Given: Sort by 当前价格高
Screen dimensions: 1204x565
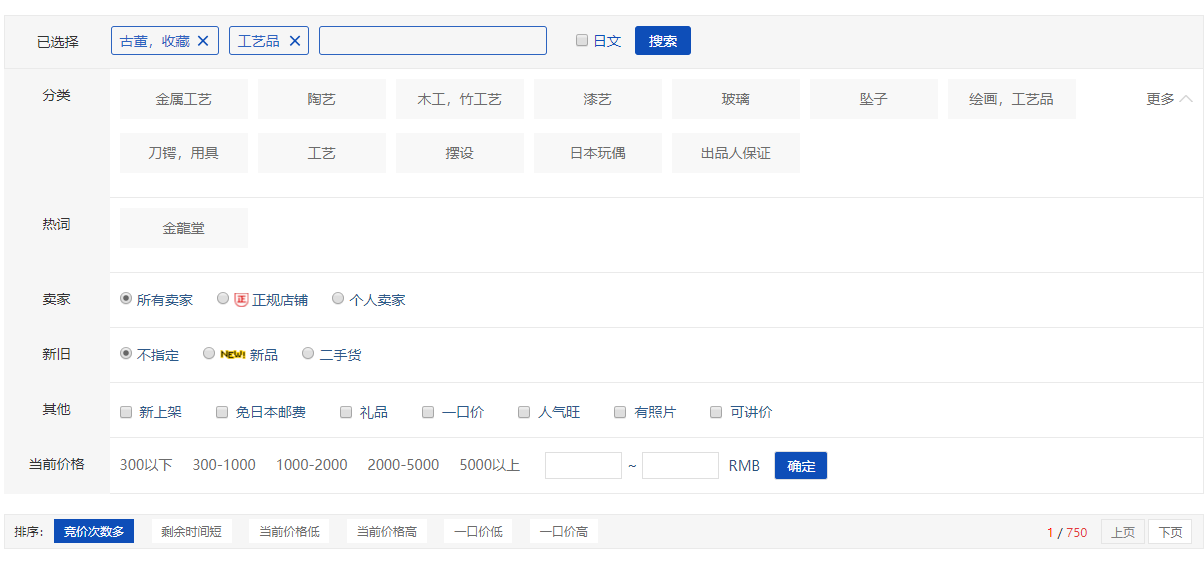Looking at the screenshot, I should [387, 532].
